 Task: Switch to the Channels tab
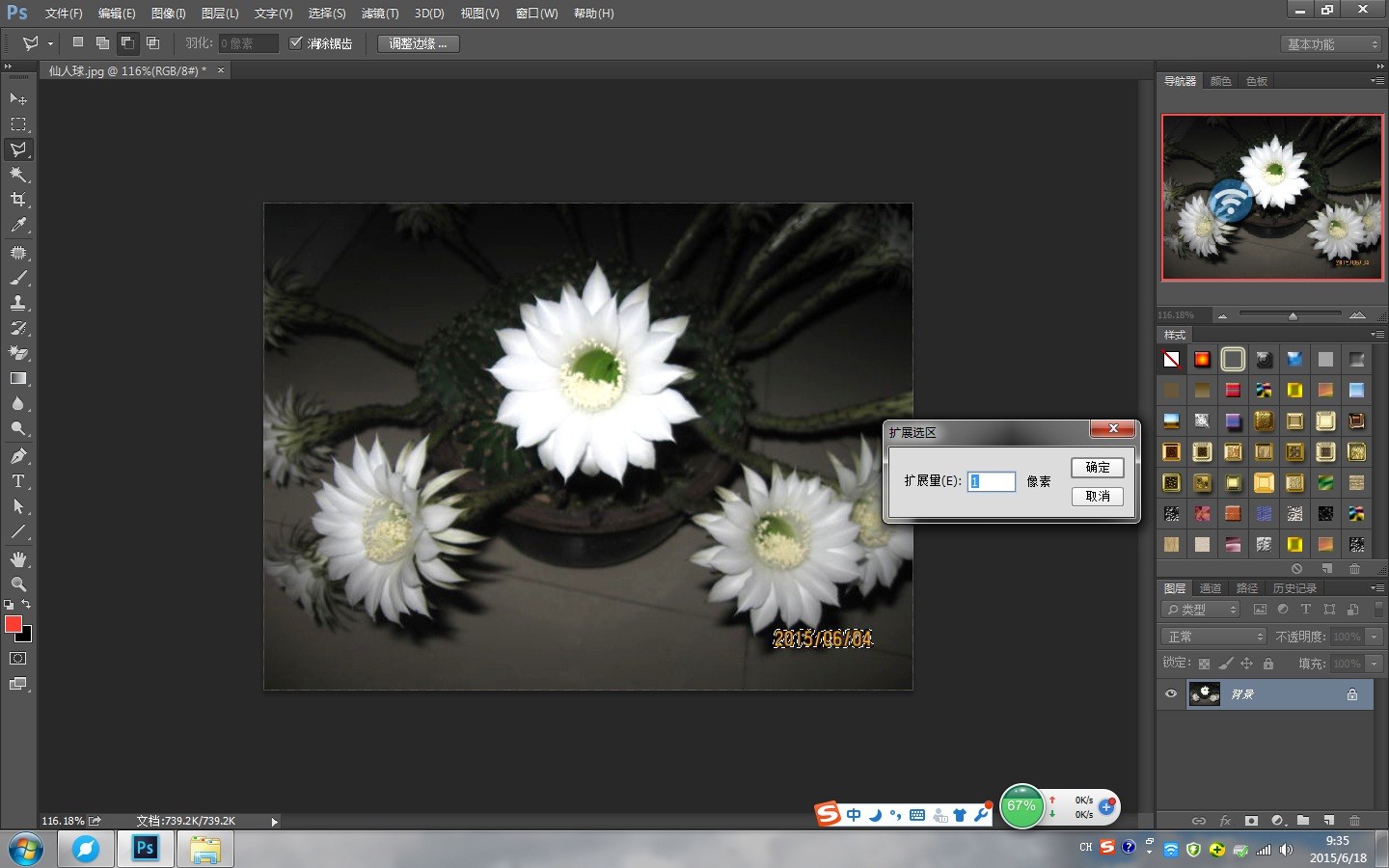1211,588
